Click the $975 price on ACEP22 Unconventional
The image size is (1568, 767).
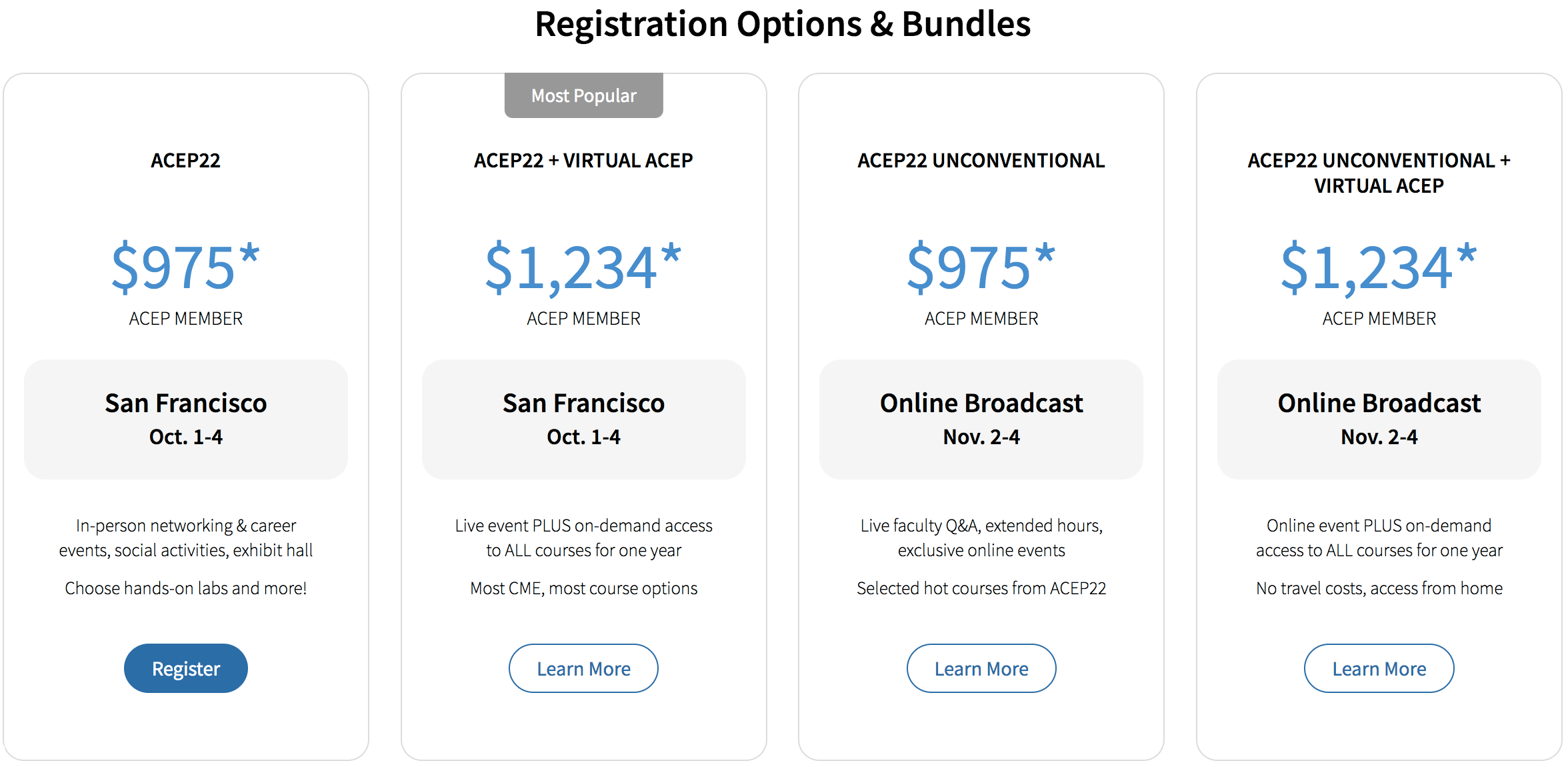click(x=981, y=267)
